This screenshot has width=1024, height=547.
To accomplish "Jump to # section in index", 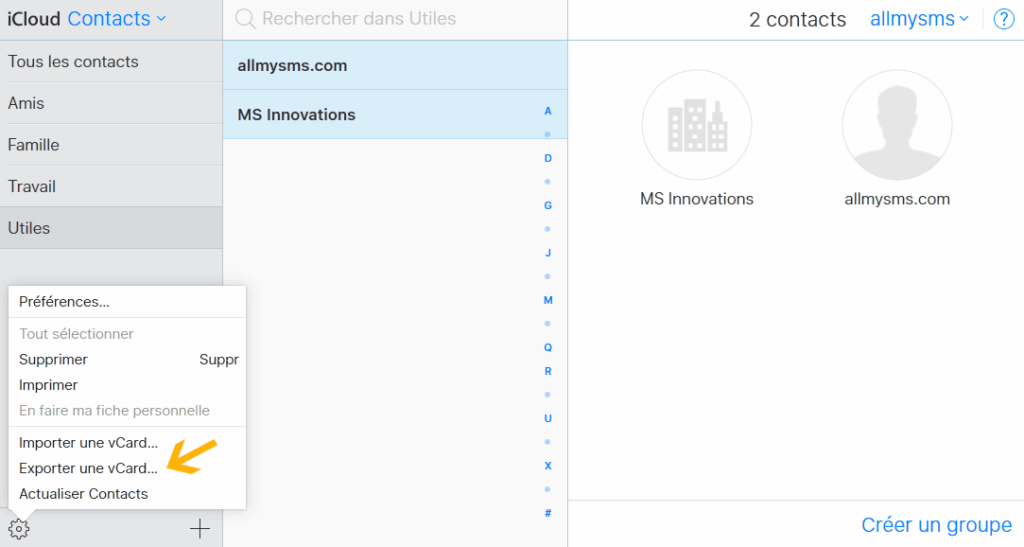I will pos(548,513).
